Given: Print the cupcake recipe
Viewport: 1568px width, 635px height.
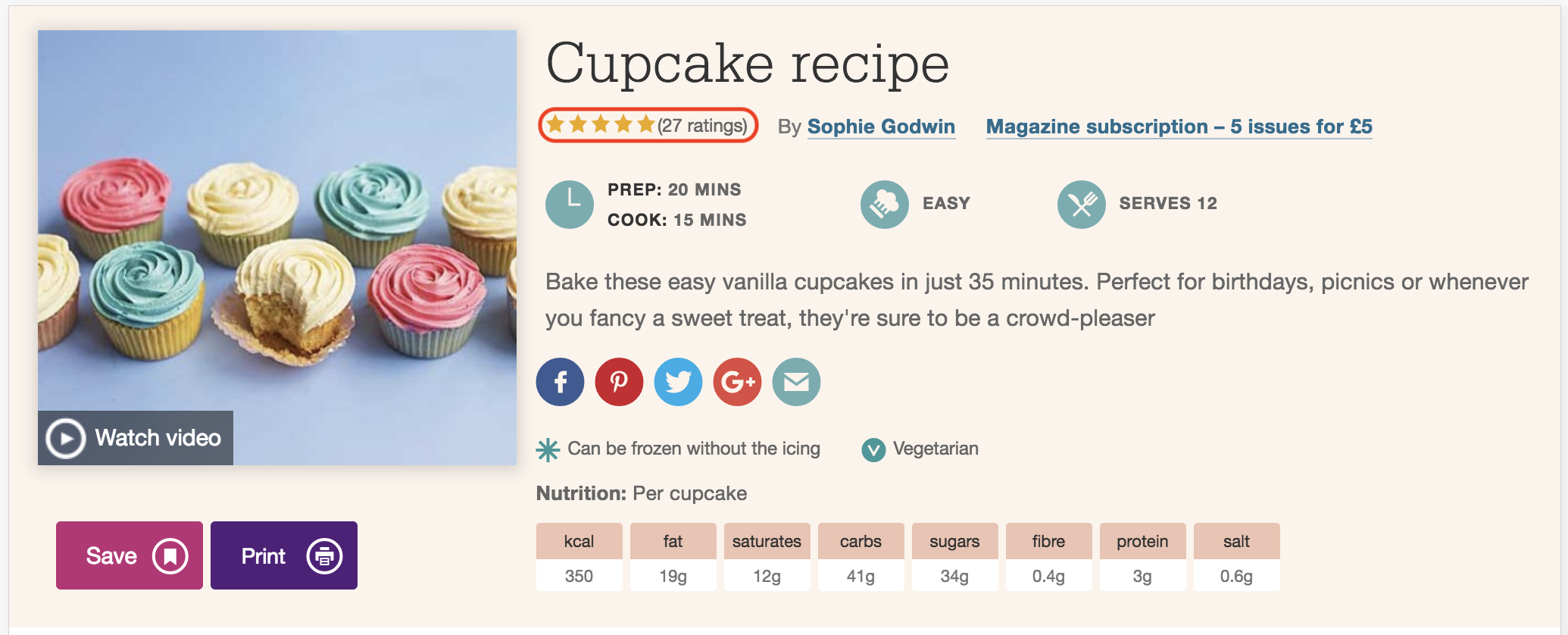Looking at the screenshot, I should 284,555.
